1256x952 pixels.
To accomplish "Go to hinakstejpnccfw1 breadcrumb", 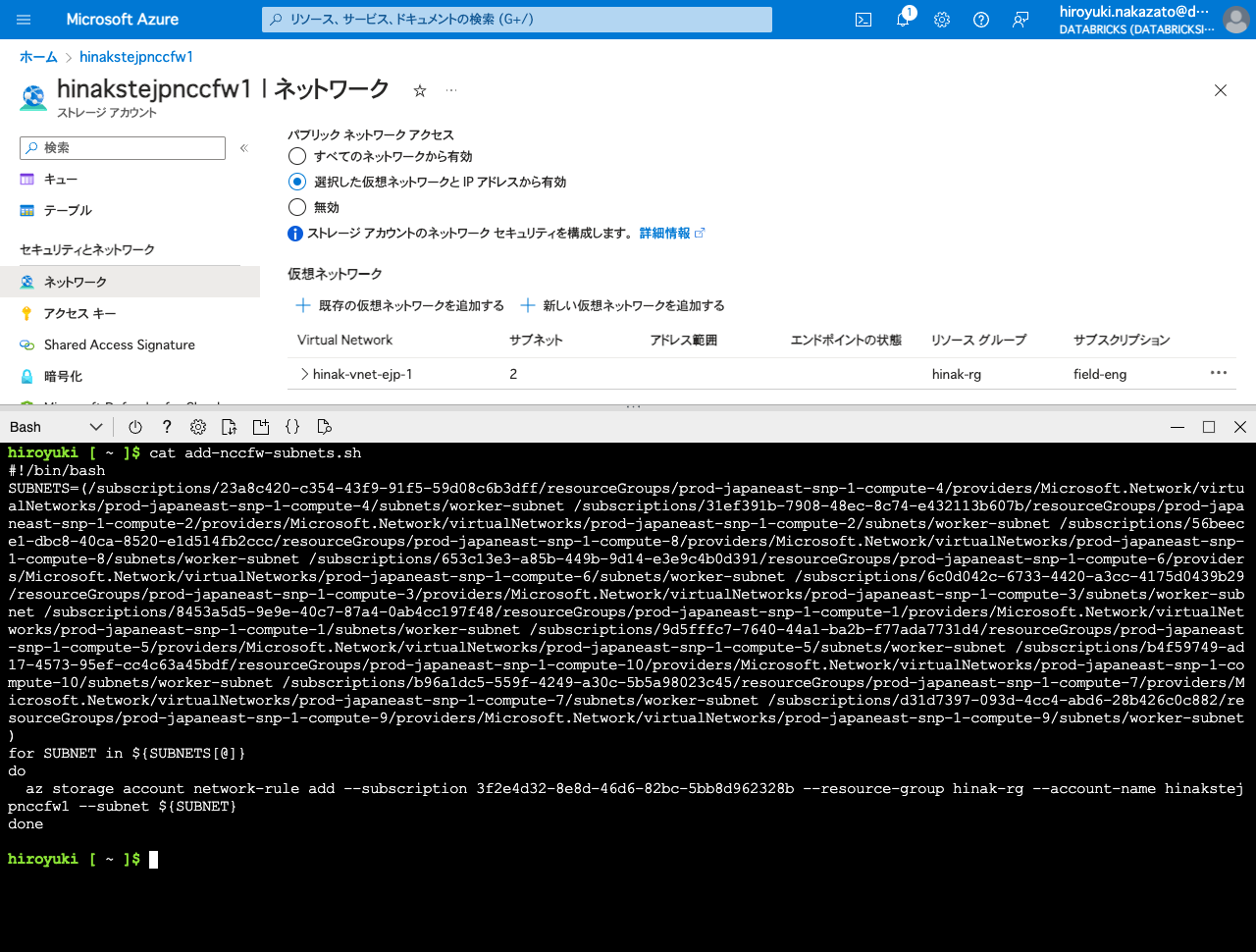I will point(136,57).
